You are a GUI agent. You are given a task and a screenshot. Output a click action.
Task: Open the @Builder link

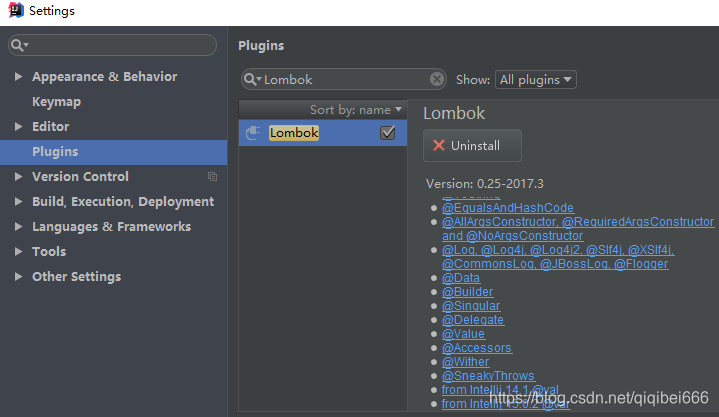tap(467, 292)
